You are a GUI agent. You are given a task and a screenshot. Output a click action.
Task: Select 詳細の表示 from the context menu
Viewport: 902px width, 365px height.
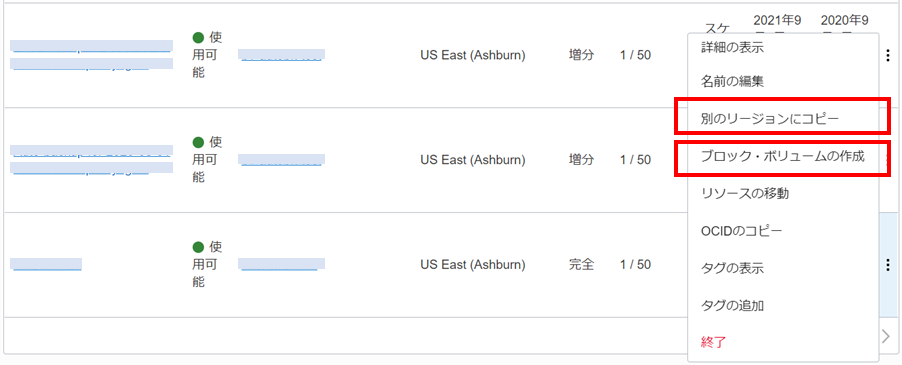click(x=732, y=48)
